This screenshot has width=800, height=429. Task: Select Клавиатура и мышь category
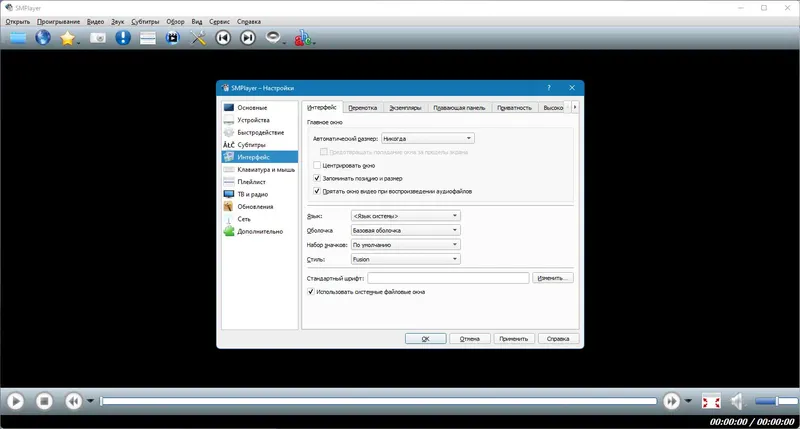tap(260, 169)
